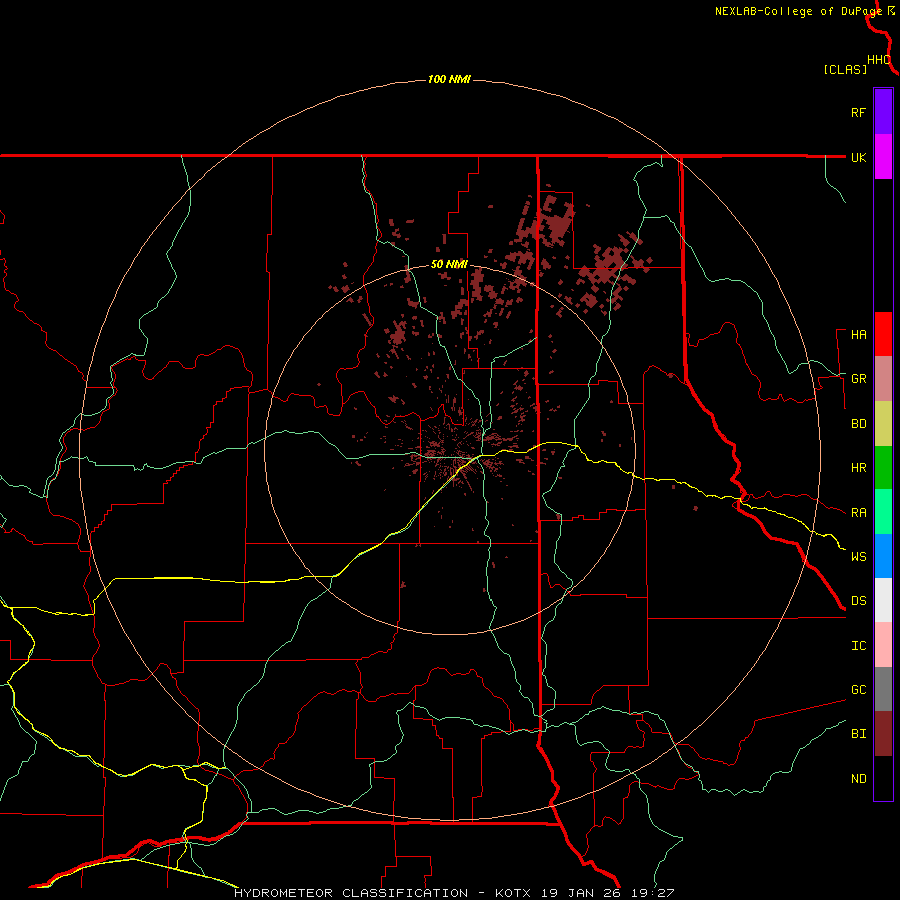The image size is (900, 900).
Task: Click the DS legend label
Action: [x=859, y=601]
